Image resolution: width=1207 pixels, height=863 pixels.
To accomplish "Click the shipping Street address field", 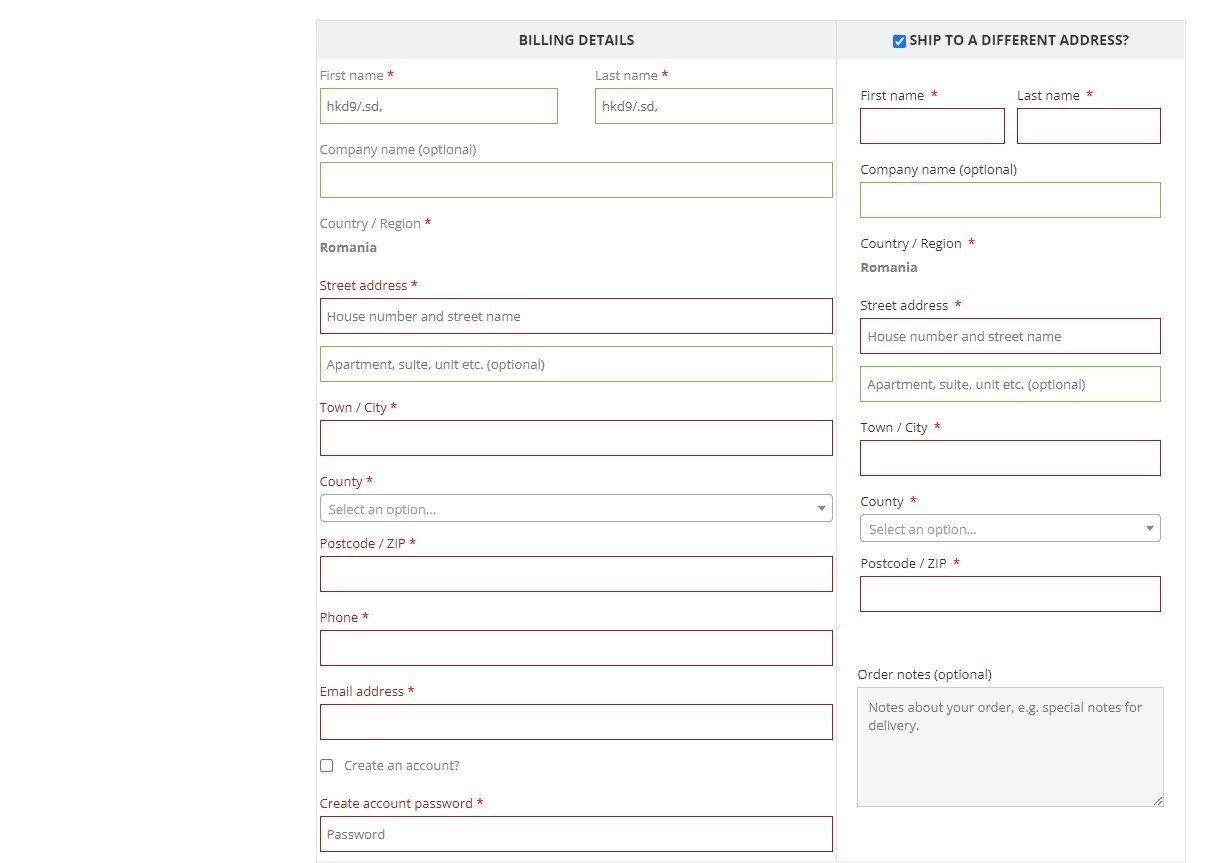I will pyautogui.click(x=1010, y=336).
